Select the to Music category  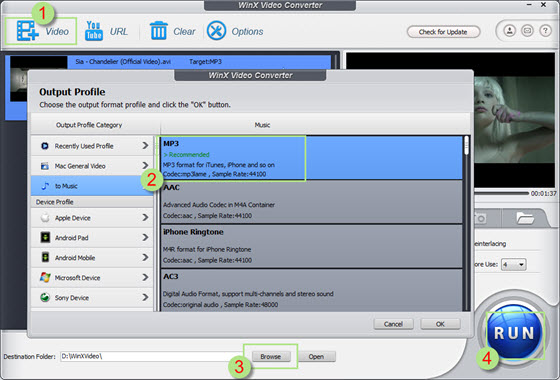92,186
